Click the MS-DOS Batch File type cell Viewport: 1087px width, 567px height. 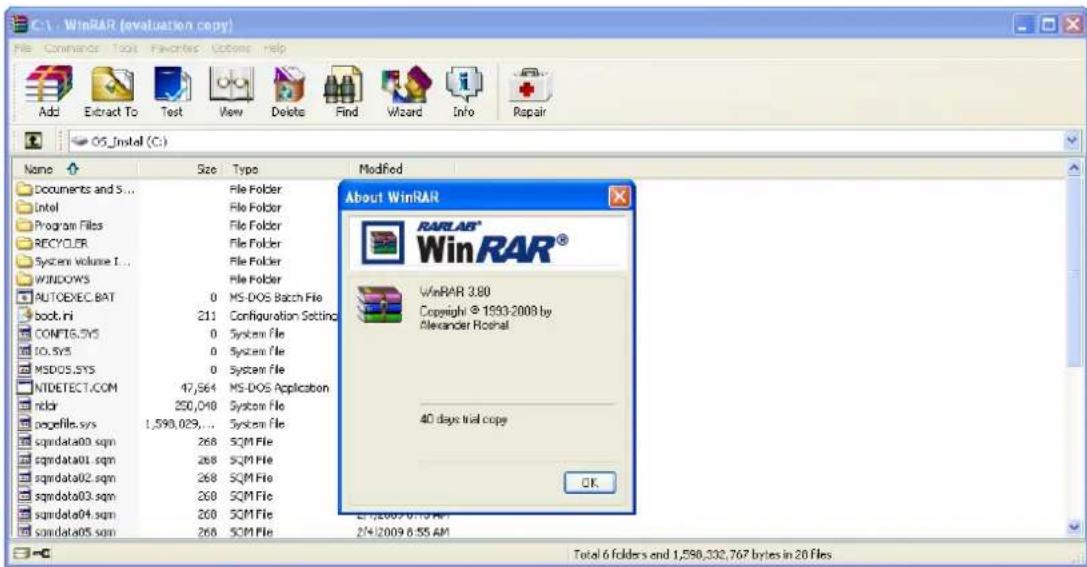click(x=276, y=297)
